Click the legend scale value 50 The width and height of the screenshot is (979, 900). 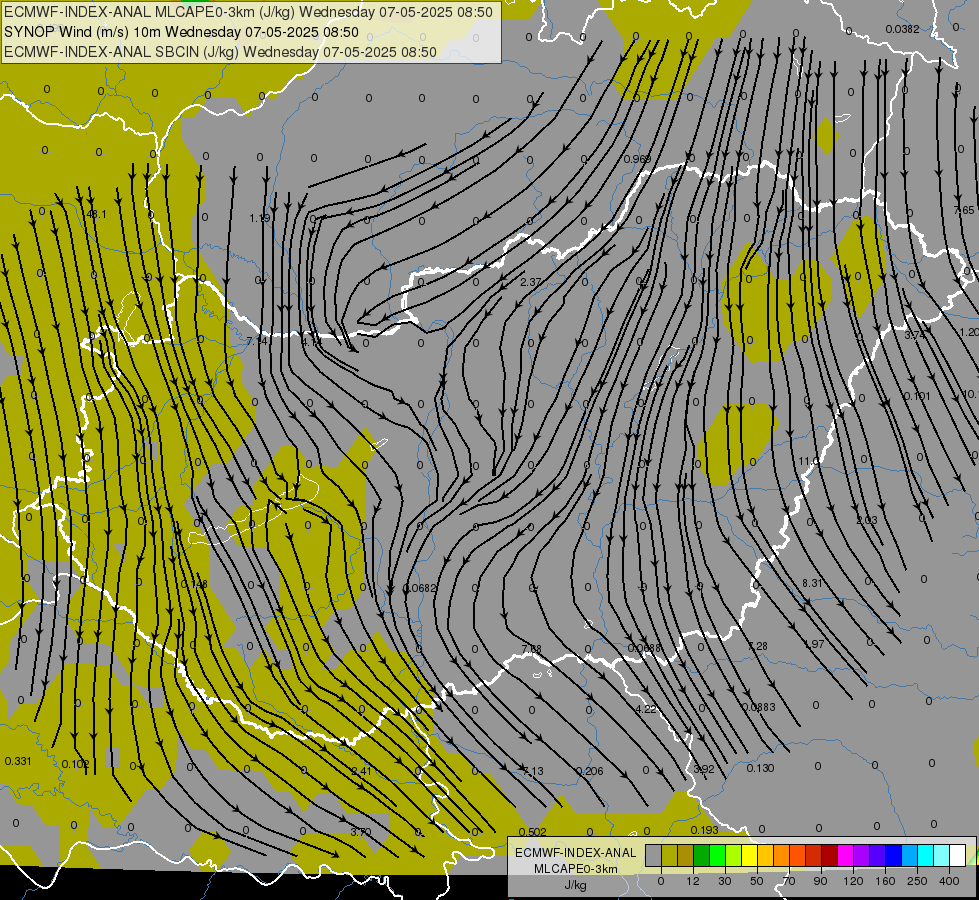(x=757, y=881)
